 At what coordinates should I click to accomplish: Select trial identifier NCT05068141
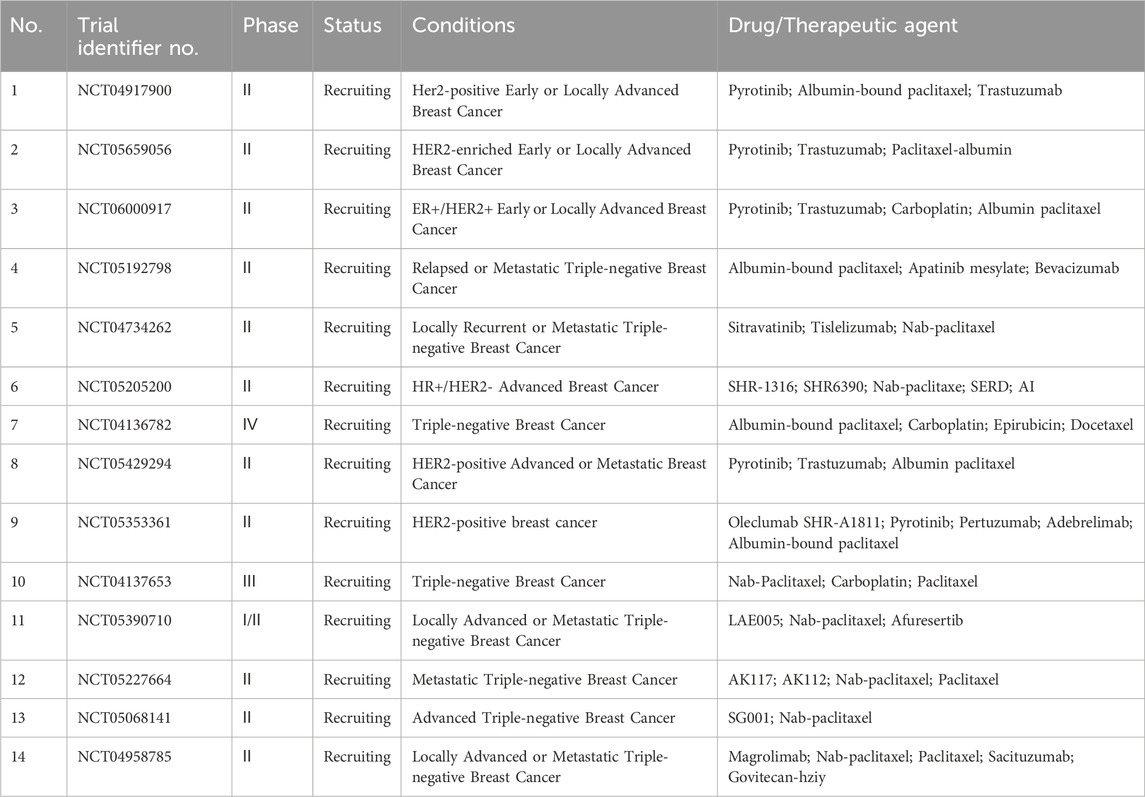(x=125, y=718)
